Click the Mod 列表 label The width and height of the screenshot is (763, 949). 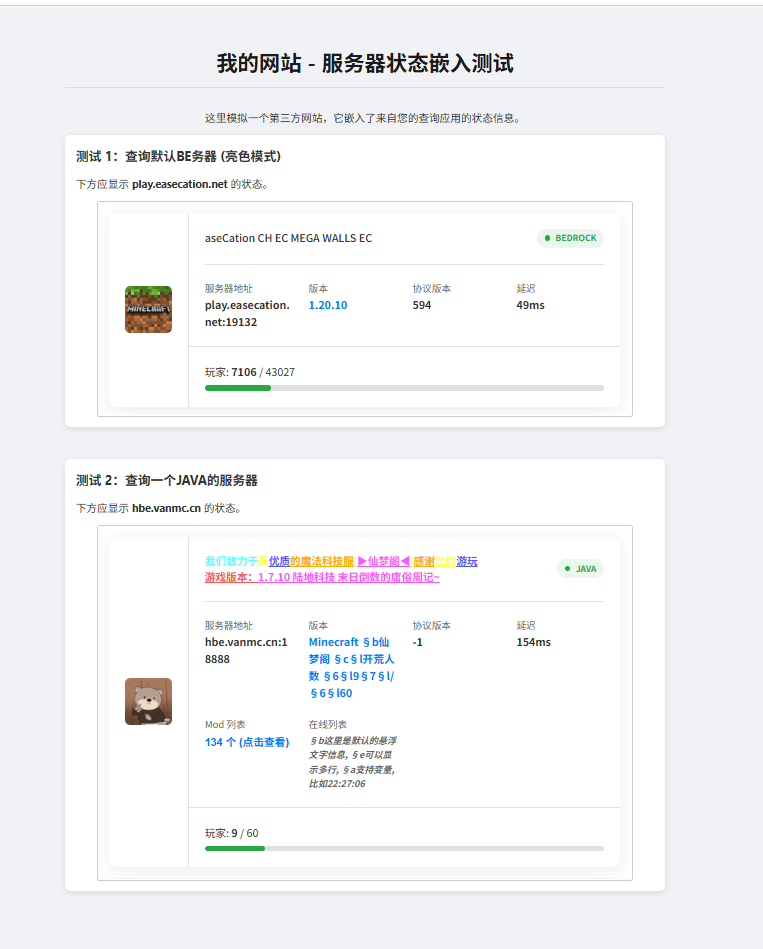pos(225,724)
